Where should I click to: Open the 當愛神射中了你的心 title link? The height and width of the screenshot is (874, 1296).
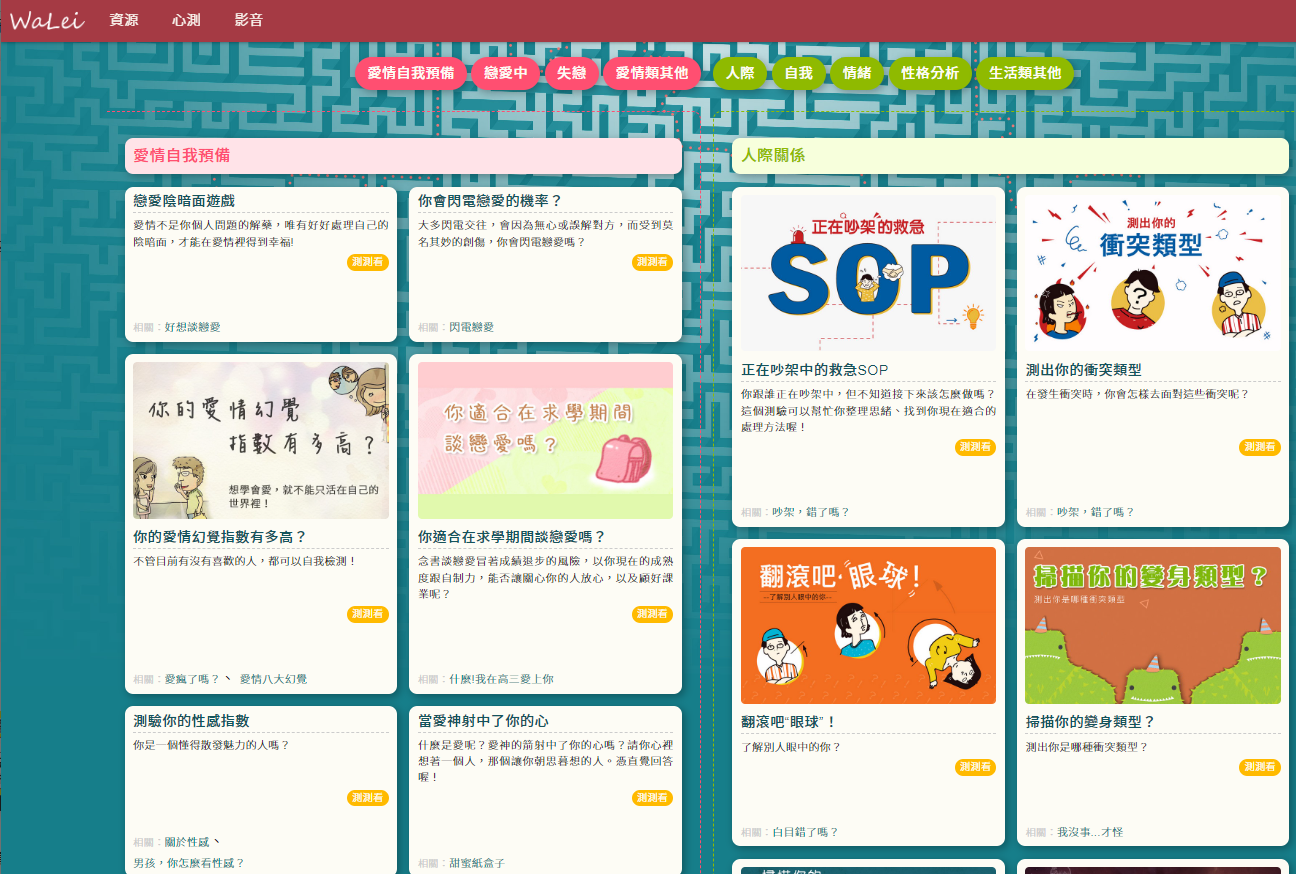483,721
